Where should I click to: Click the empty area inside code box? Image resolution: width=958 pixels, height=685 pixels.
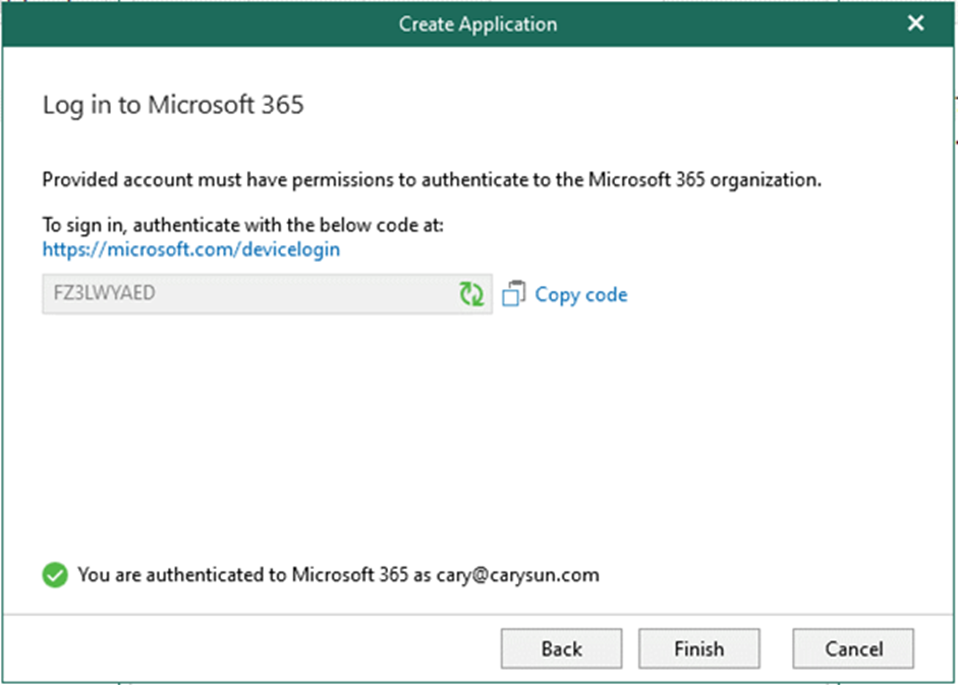point(305,294)
